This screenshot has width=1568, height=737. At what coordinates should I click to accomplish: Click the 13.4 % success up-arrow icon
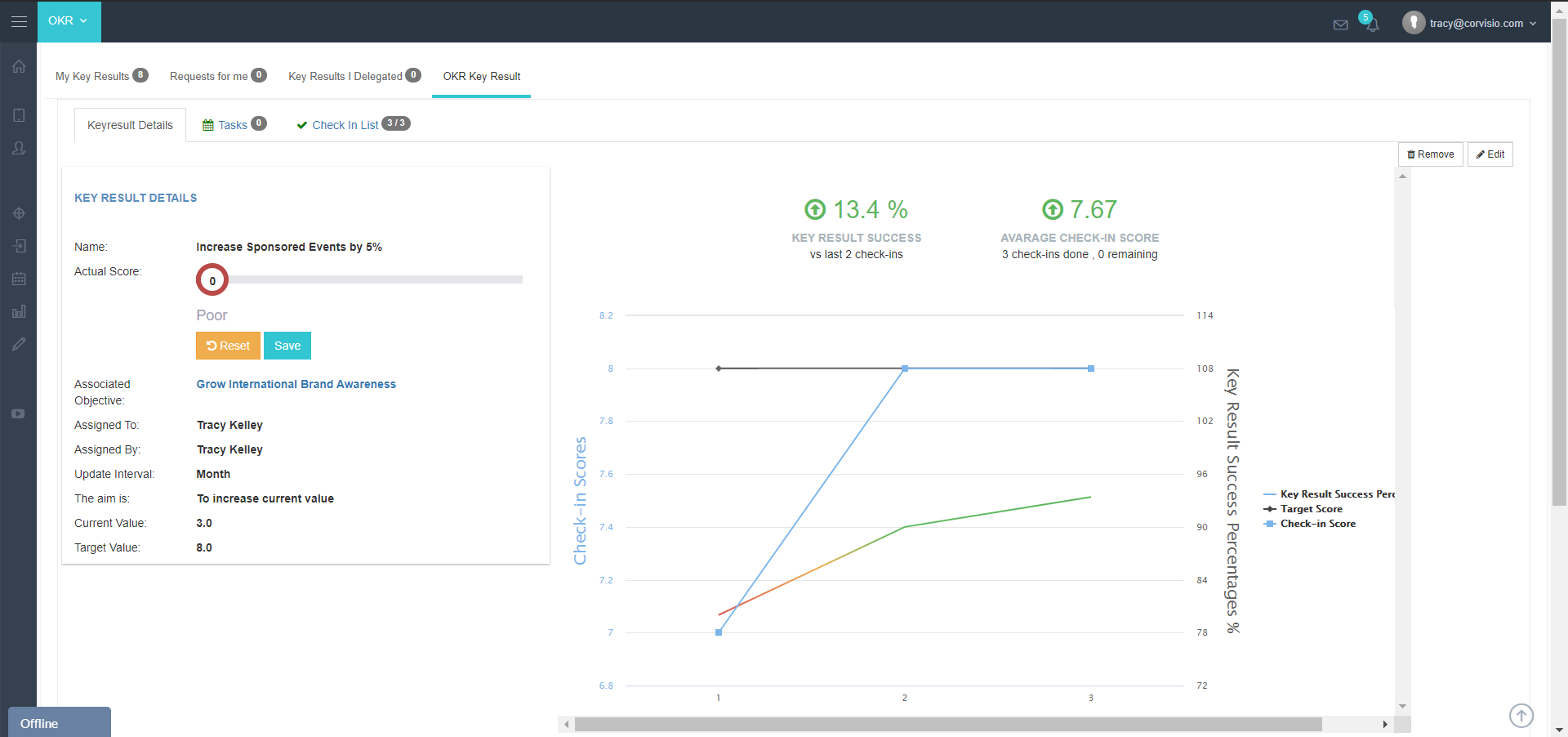click(815, 210)
